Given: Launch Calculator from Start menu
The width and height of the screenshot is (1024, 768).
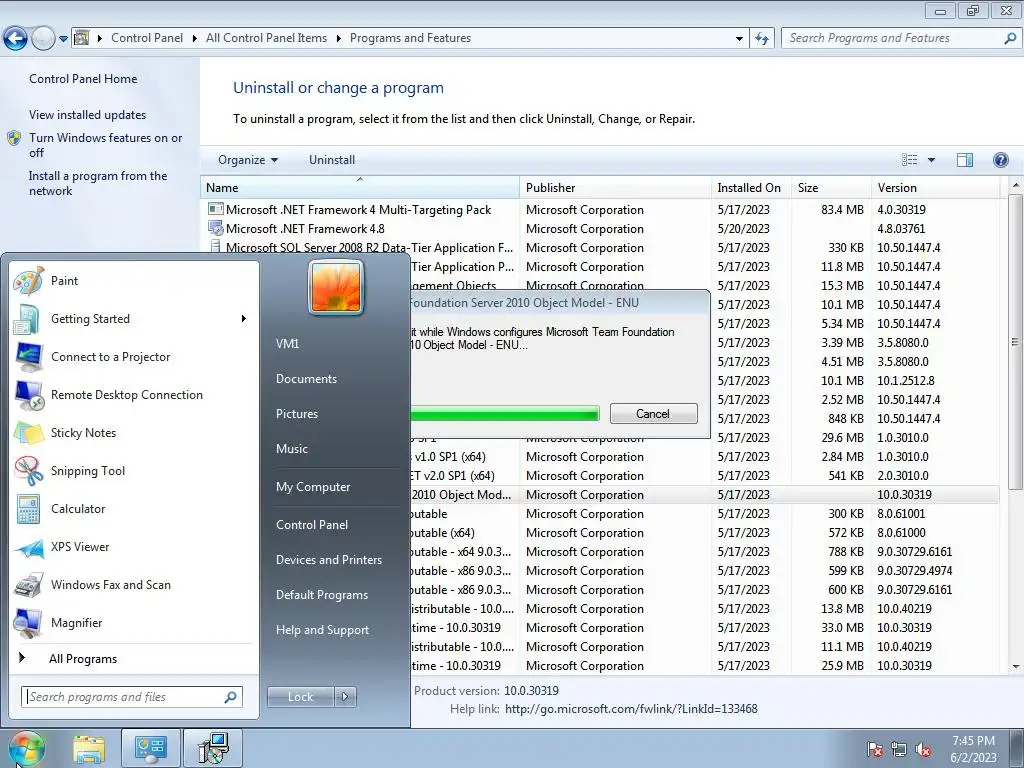Looking at the screenshot, I should coord(134,509).
